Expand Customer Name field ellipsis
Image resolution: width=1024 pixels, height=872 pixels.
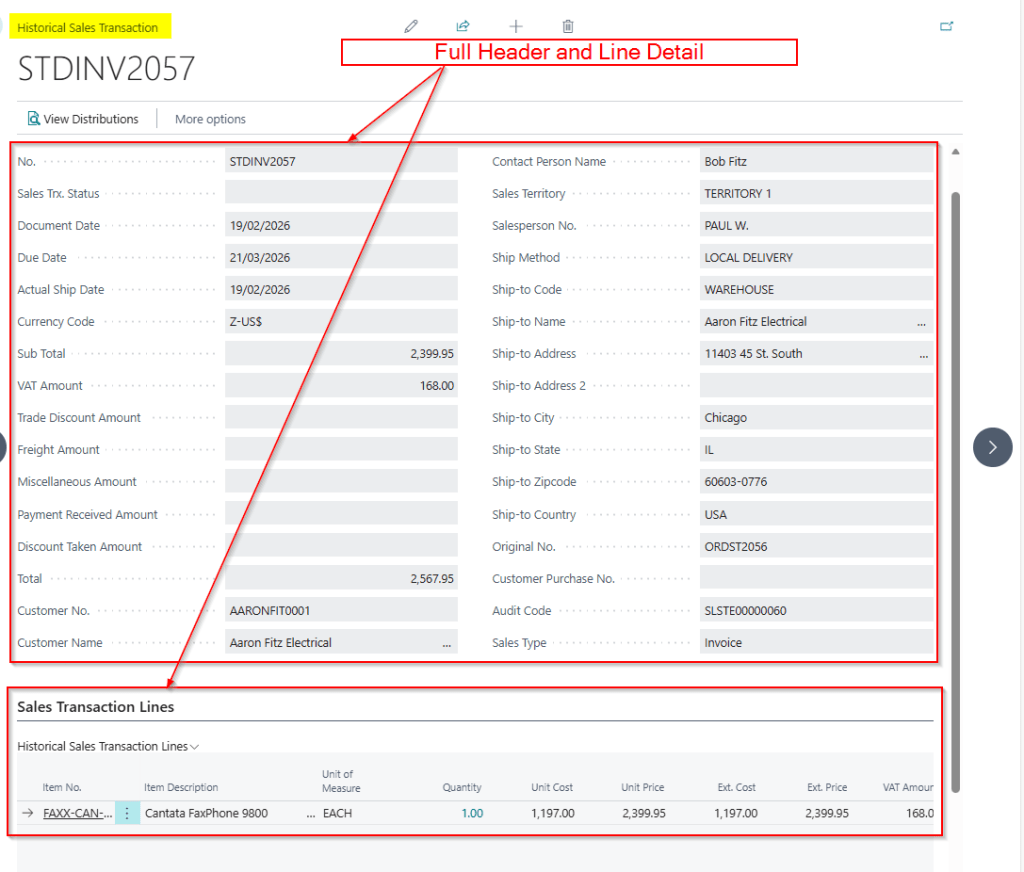[x=446, y=643]
